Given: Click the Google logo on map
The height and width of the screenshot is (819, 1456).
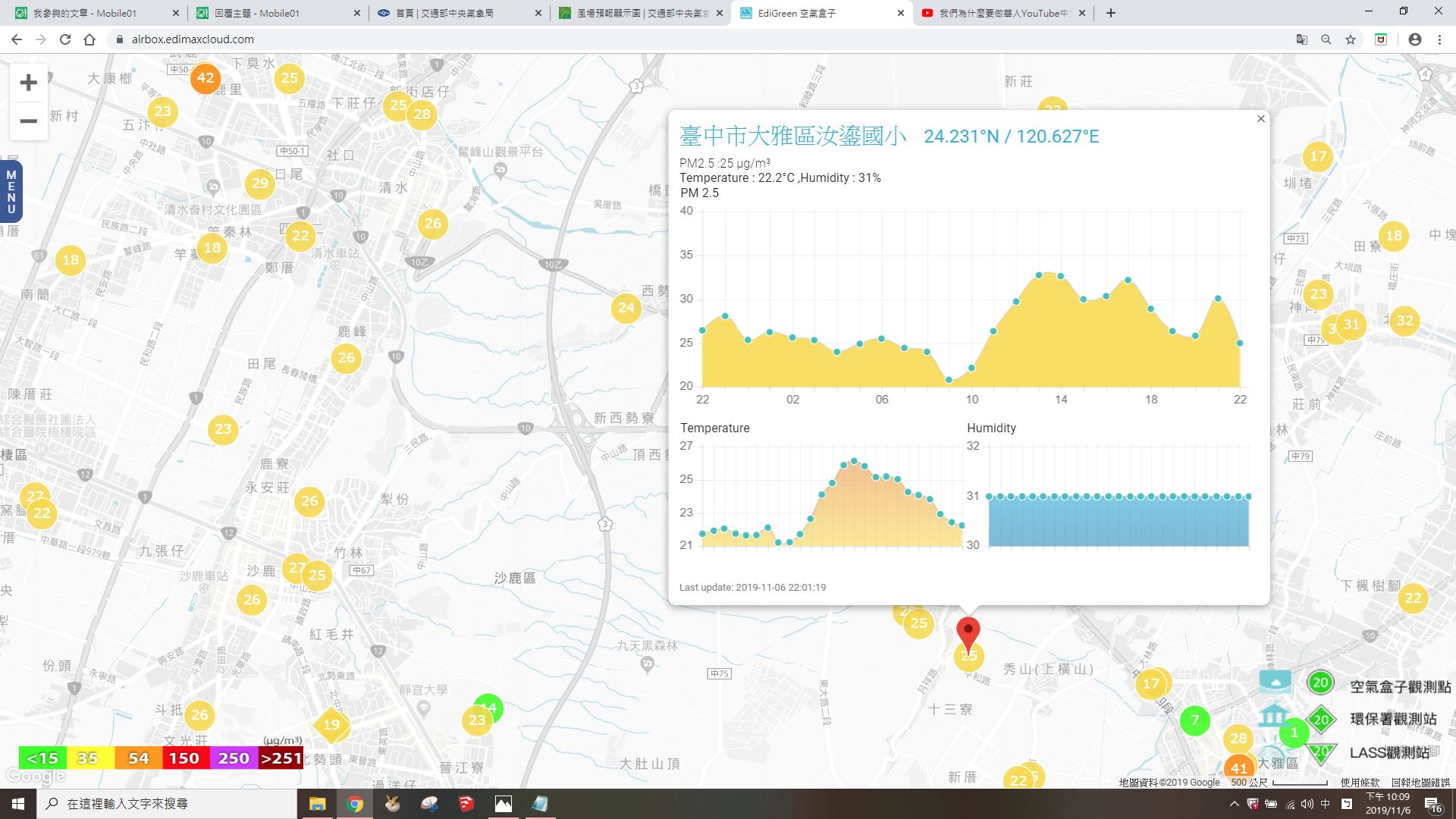Looking at the screenshot, I should (35, 776).
